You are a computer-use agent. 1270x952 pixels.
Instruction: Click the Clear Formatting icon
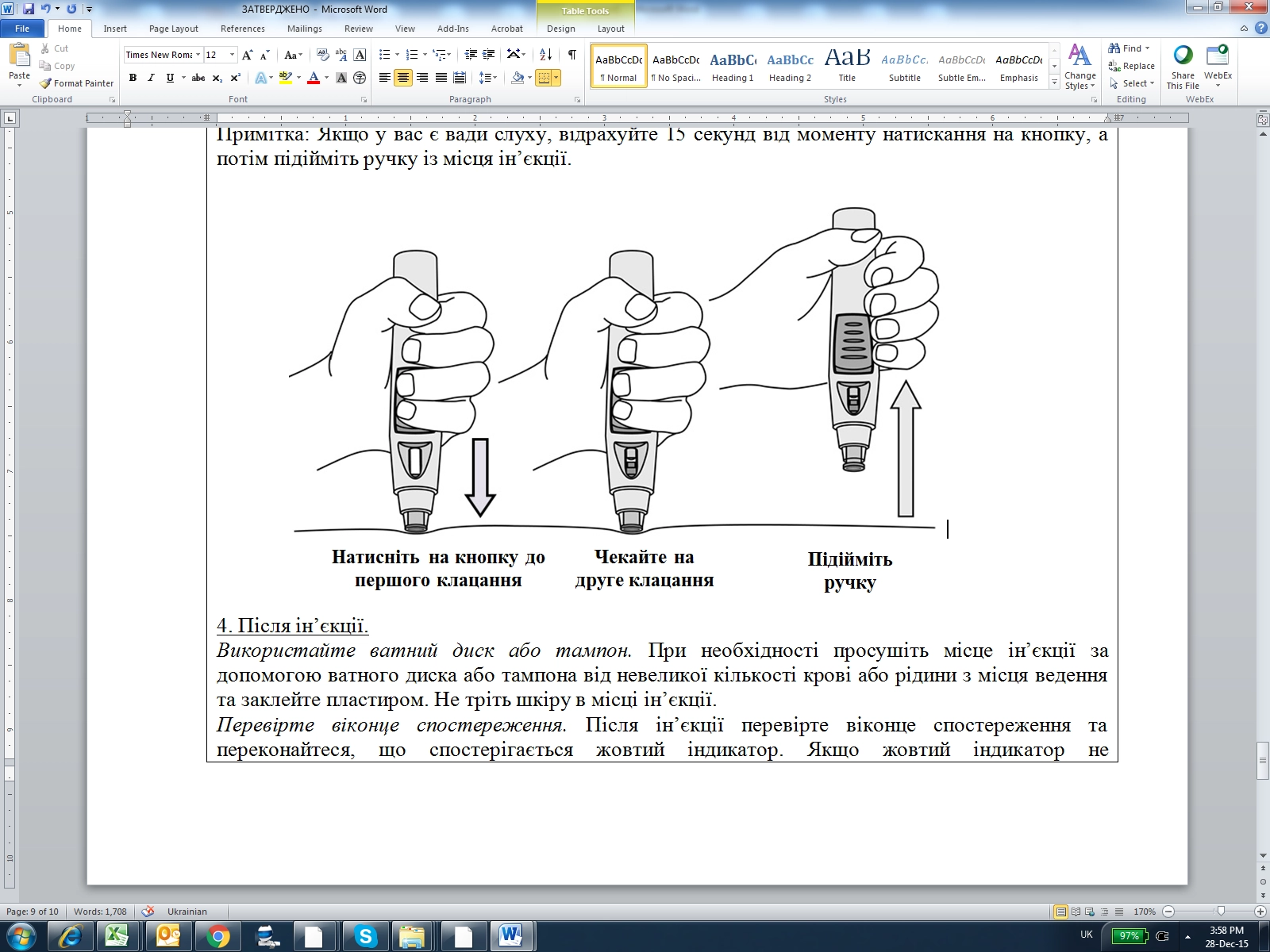pos(323,55)
